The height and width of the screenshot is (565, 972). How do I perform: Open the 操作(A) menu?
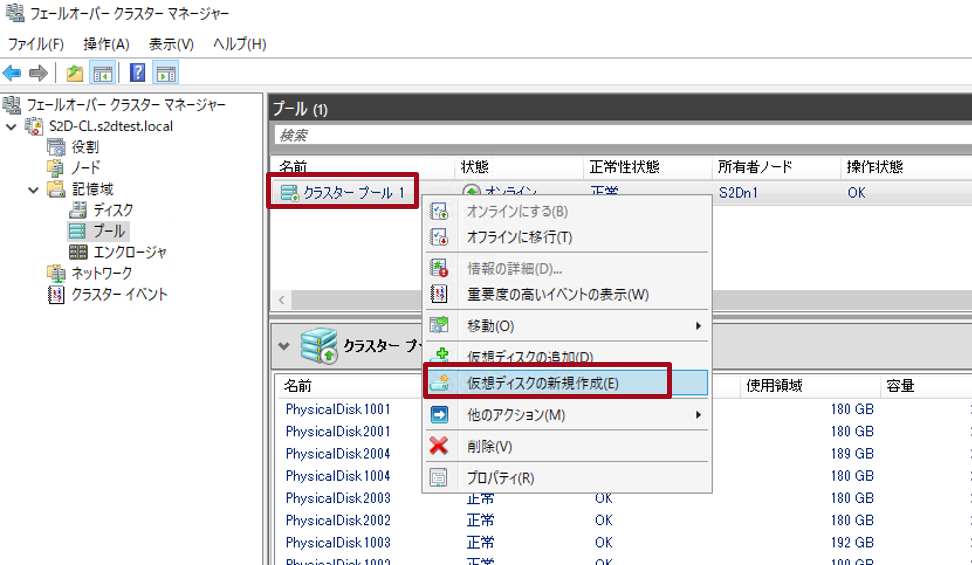coord(107,44)
